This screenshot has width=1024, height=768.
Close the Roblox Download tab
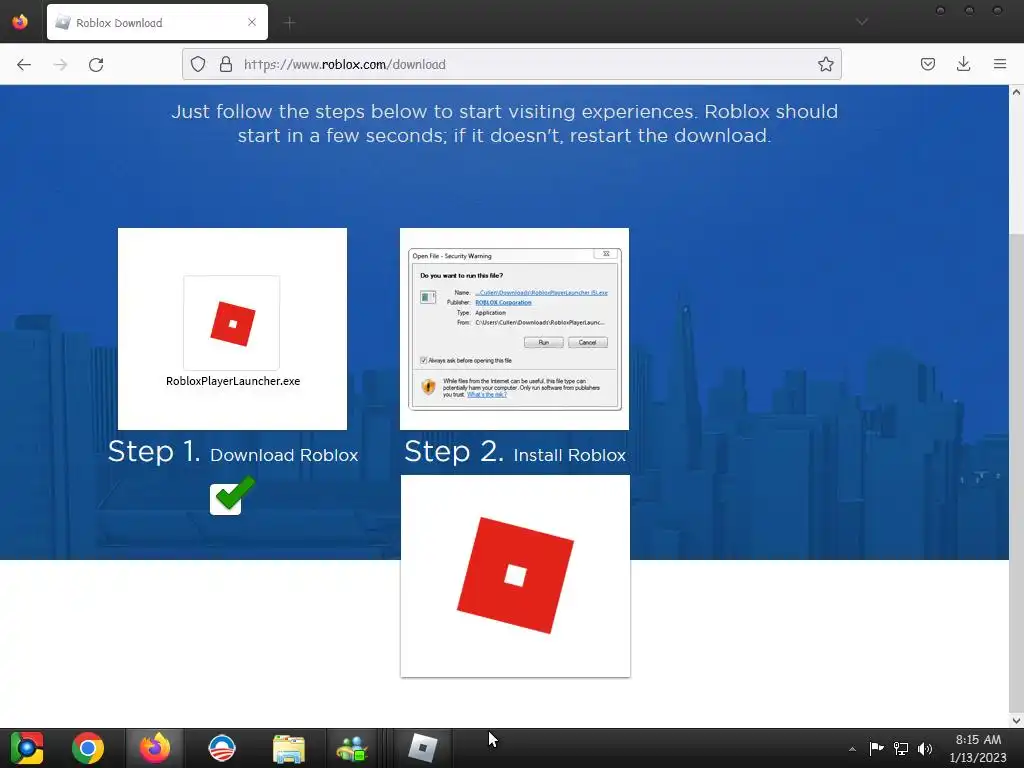click(x=252, y=22)
